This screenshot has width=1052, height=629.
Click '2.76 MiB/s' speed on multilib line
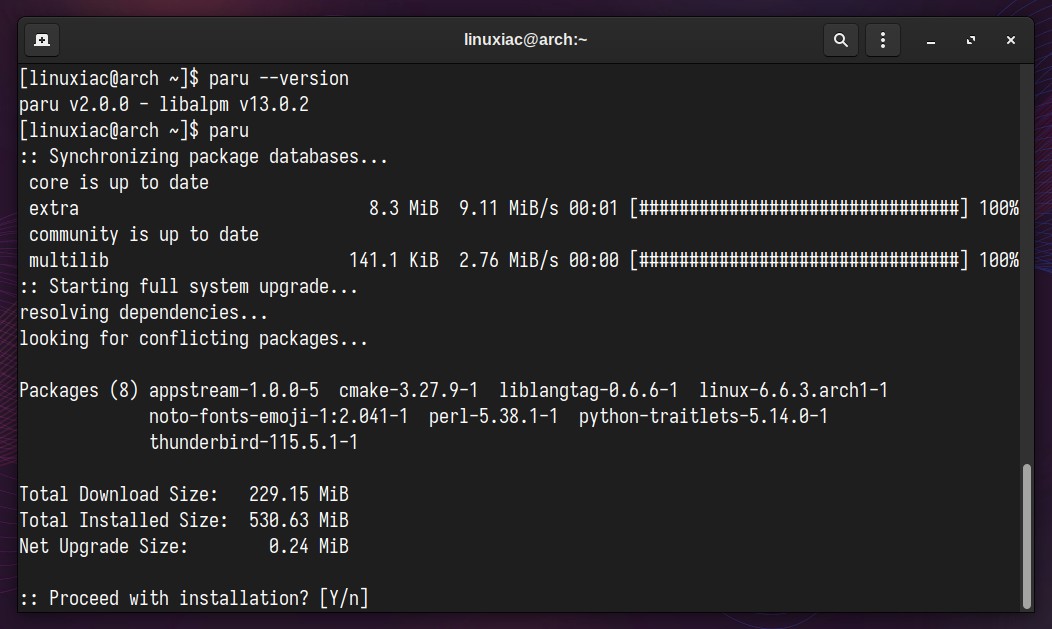509,260
